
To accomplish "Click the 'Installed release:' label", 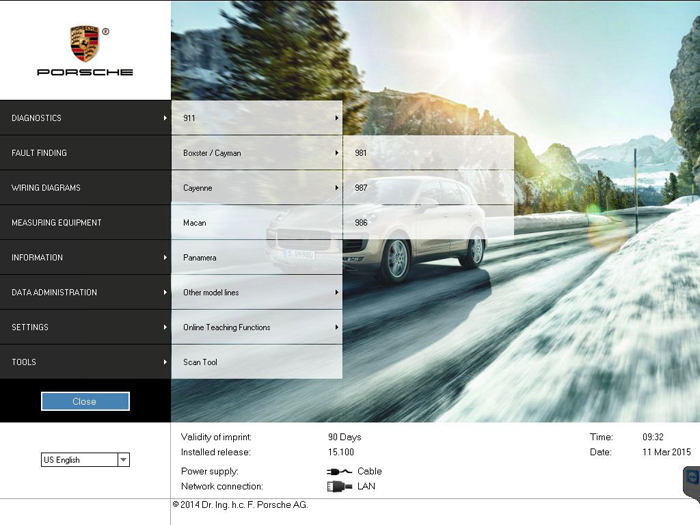I will pos(216,452).
